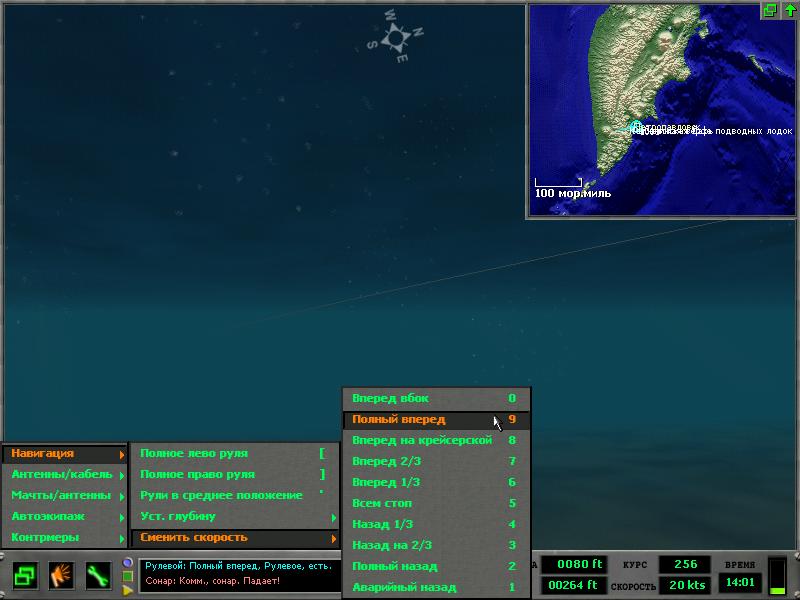Click the КУРС label

point(635,565)
